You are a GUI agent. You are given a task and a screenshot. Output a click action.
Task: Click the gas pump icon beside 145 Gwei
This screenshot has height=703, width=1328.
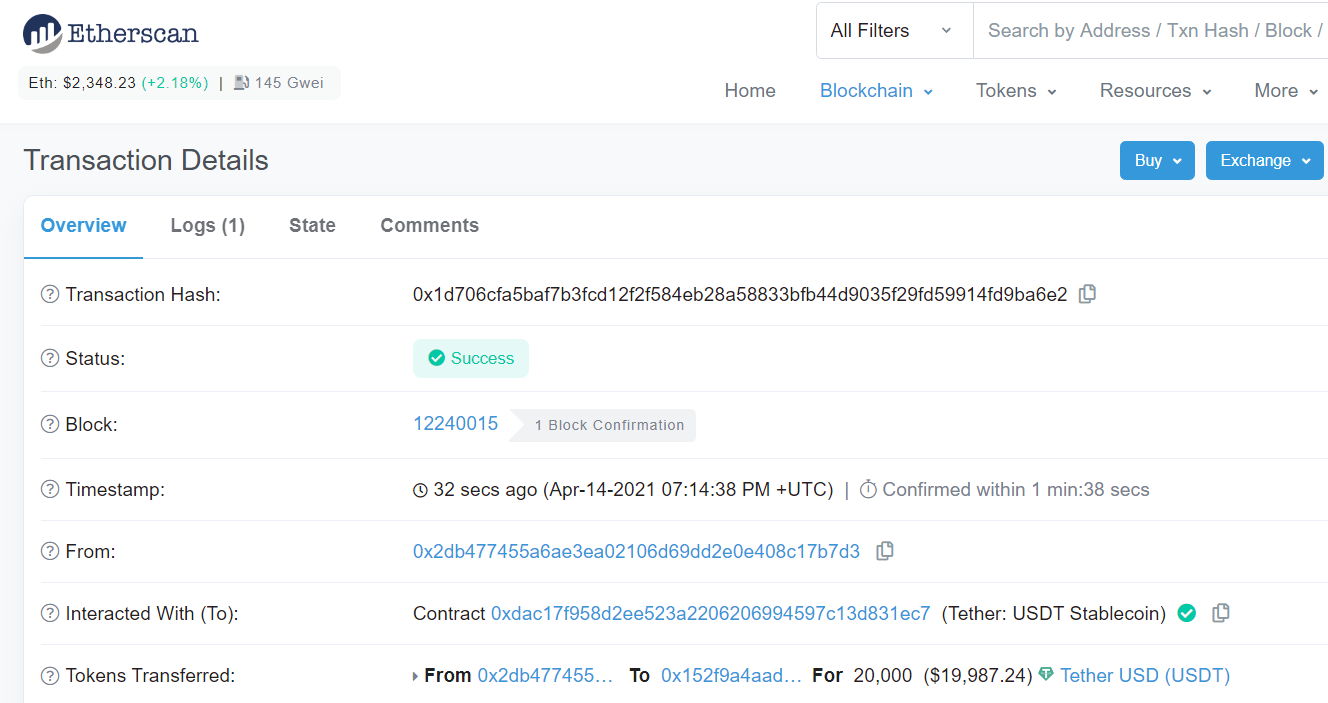241,83
